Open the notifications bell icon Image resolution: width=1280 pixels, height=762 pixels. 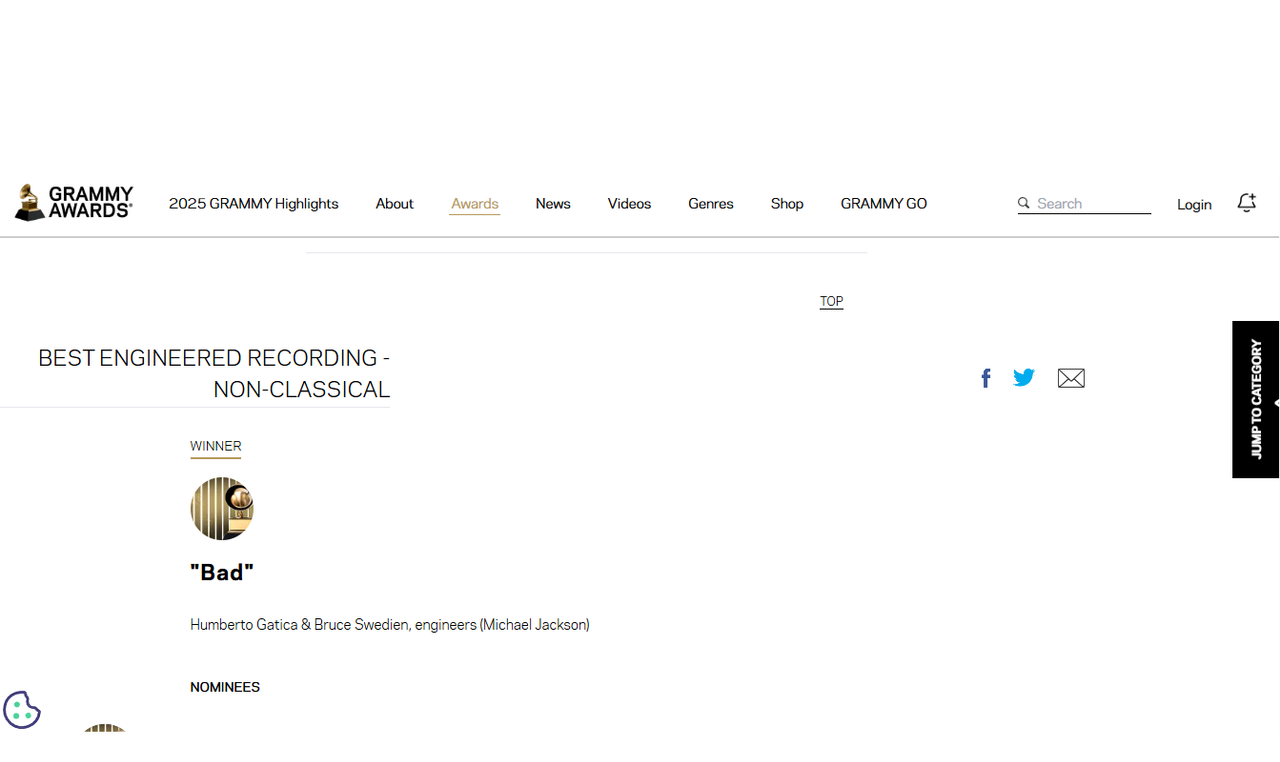click(x=1246, y=203)
